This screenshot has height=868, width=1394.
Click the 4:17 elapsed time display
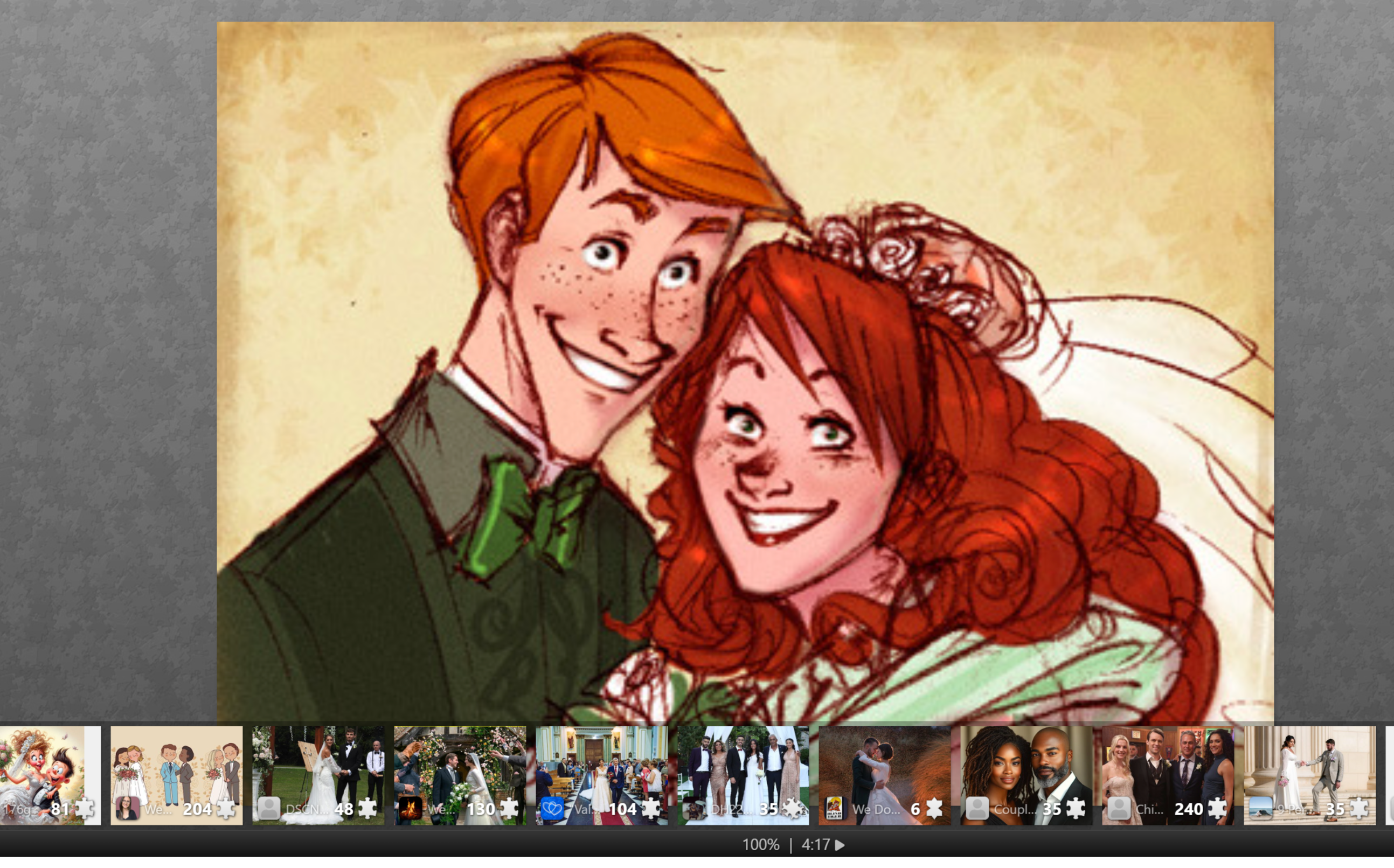pos(815,845)
